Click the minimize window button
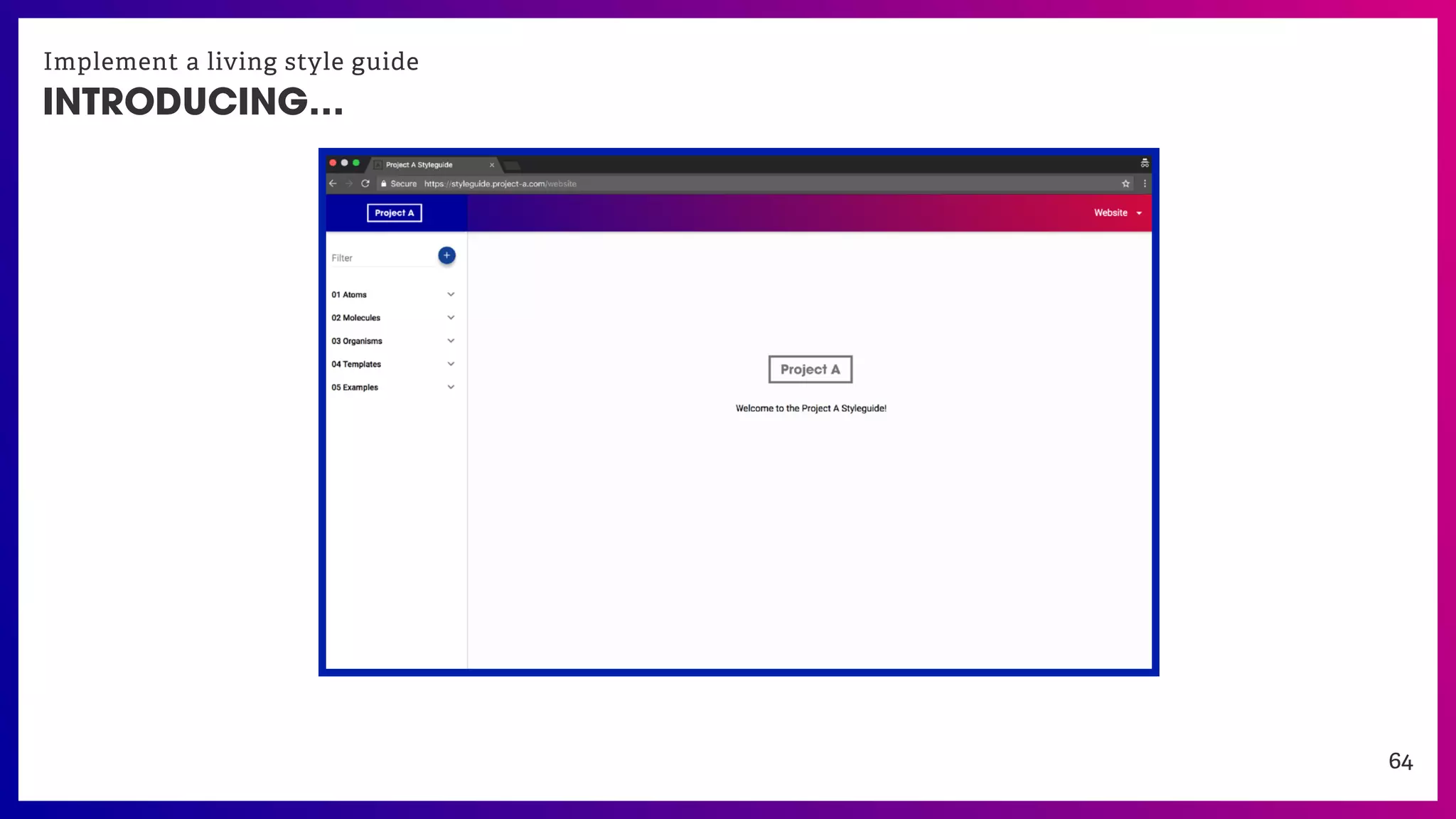 point(344,163)
